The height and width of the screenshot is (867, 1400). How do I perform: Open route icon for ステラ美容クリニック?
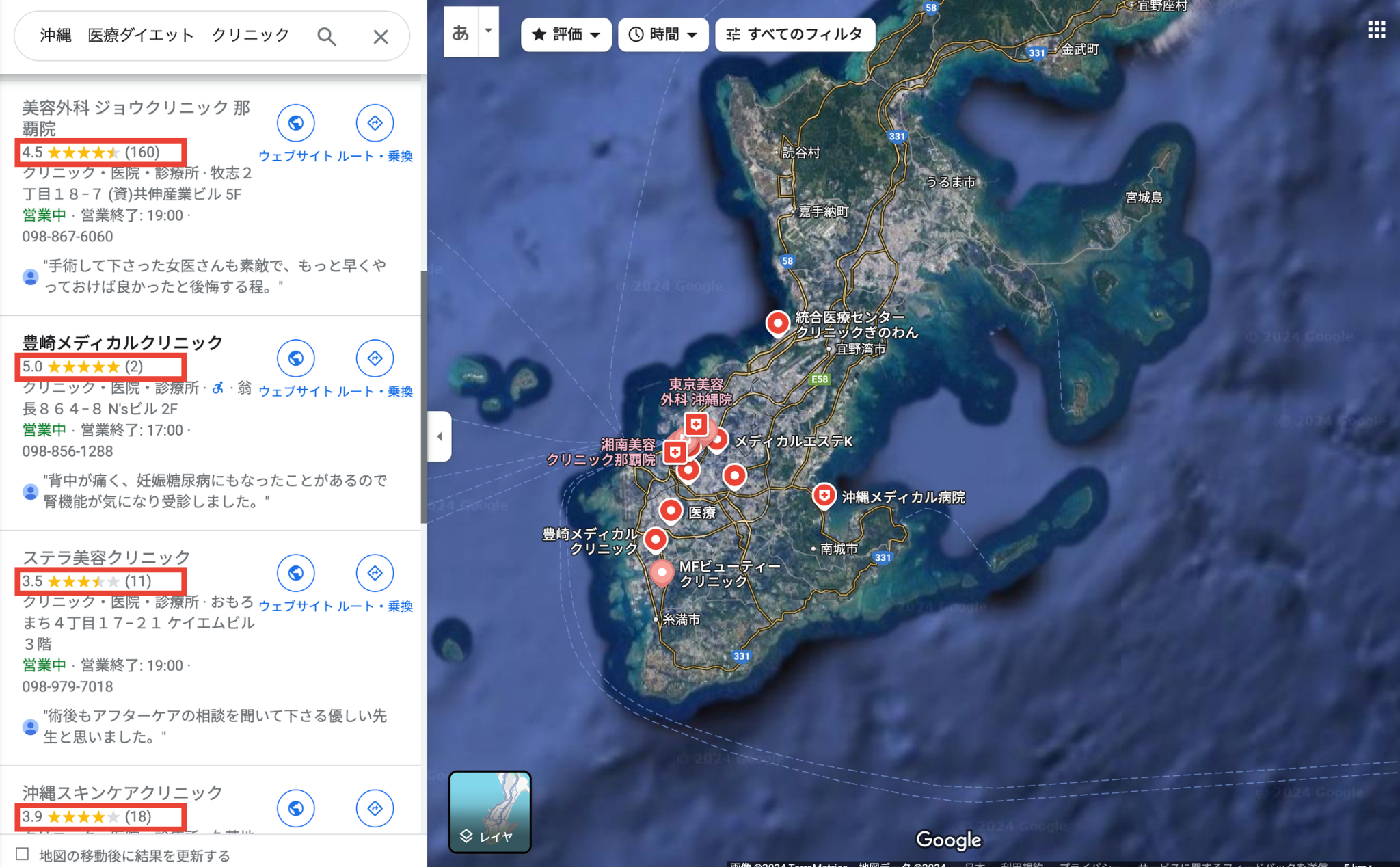(x=375, y=573)
